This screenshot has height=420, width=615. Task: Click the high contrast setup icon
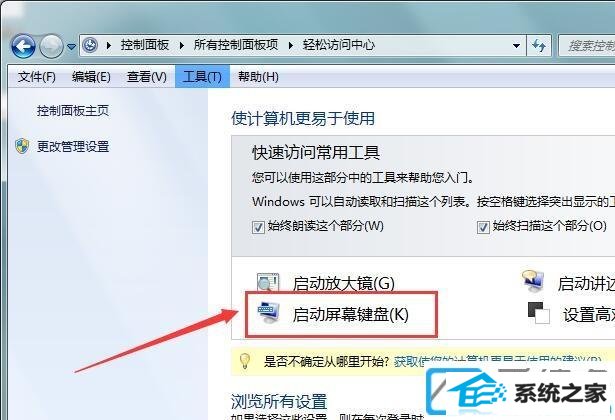tap(539, 313)
